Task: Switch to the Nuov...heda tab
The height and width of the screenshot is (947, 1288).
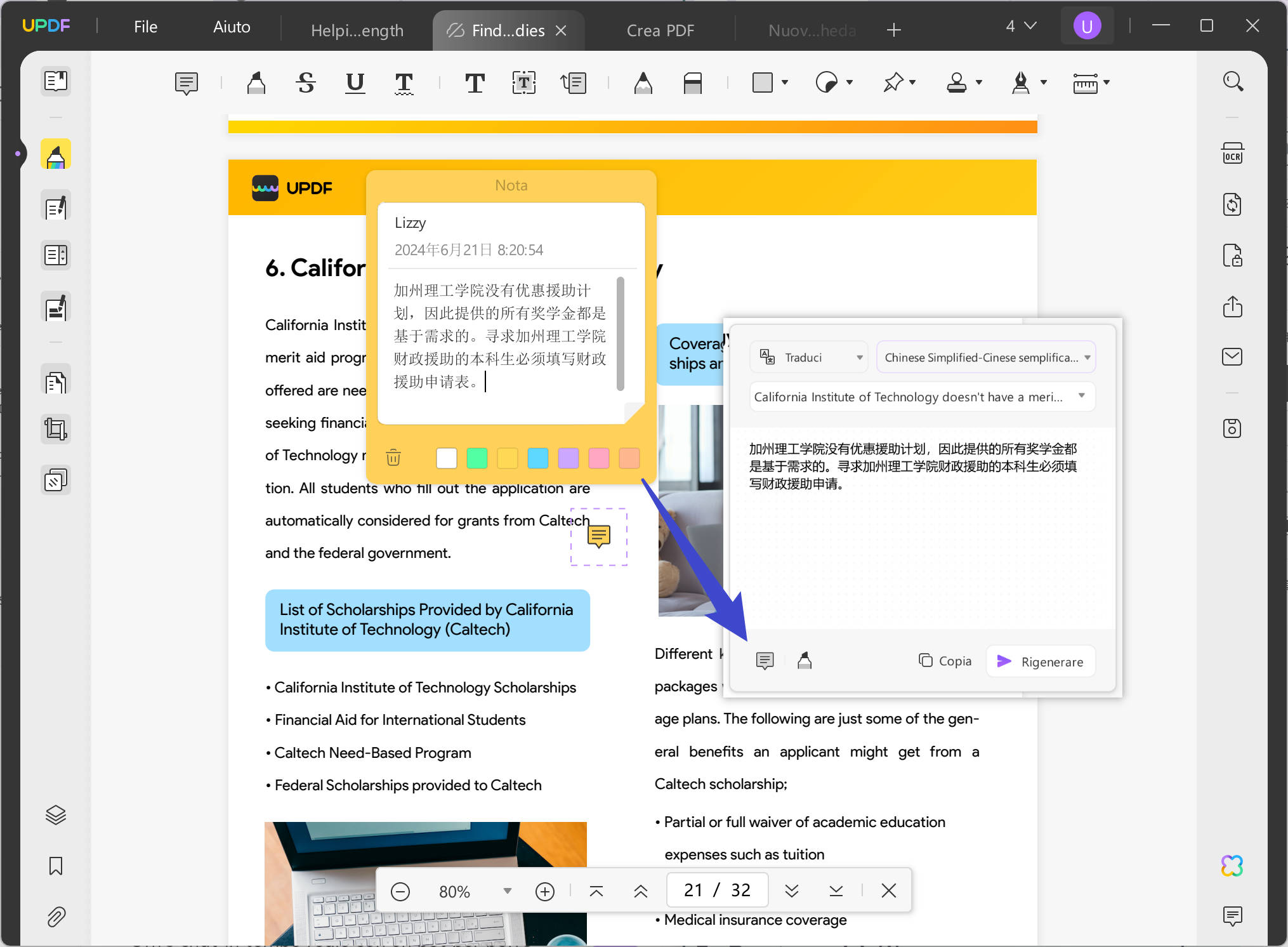Action: 812,30
